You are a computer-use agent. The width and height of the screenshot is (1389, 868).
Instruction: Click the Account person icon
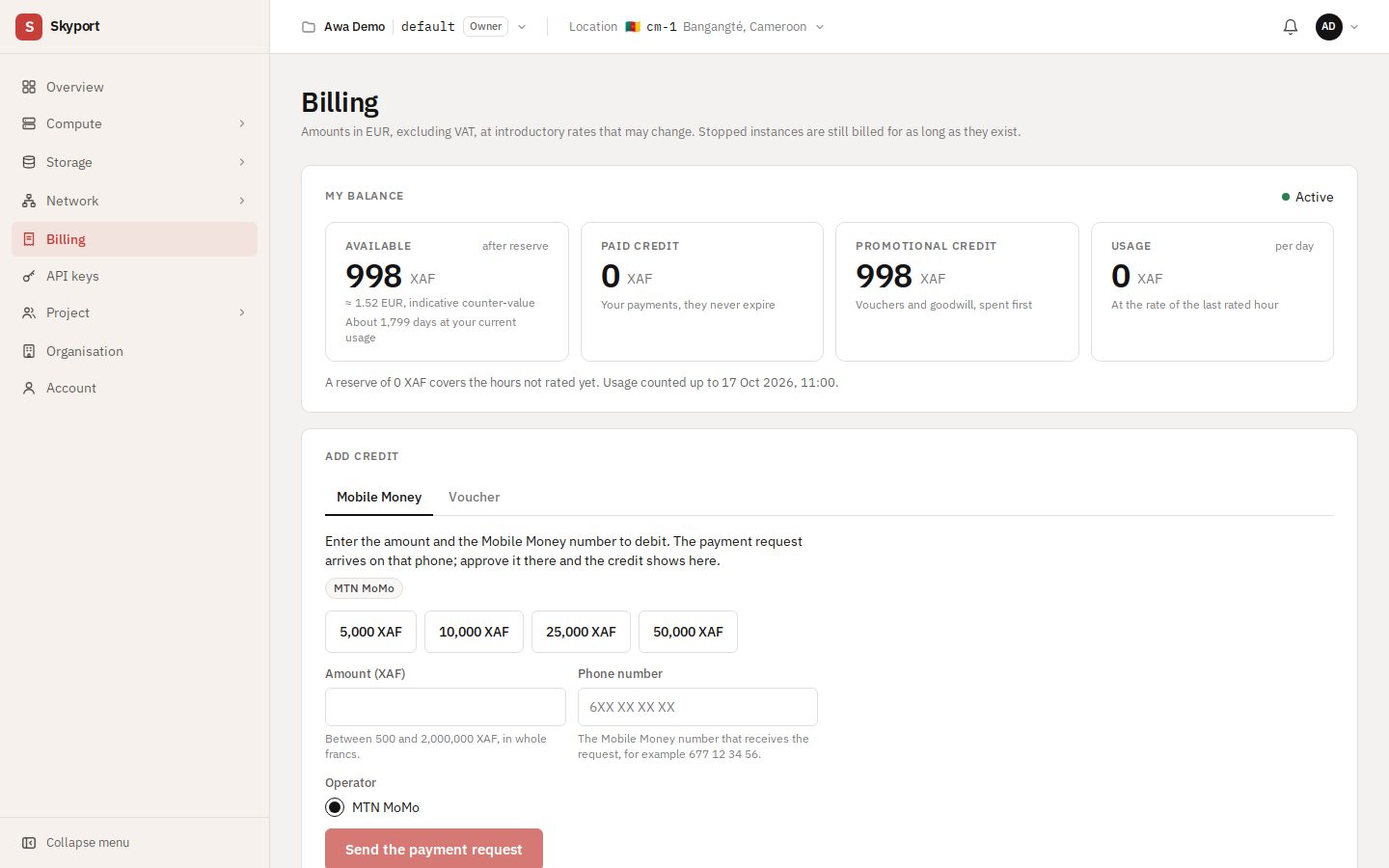tap(29, 388)
